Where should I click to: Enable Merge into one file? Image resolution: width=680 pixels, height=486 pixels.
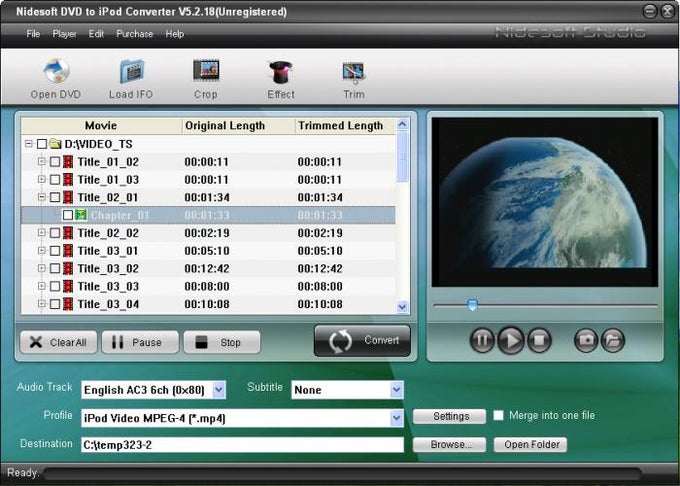coord(498,415)
